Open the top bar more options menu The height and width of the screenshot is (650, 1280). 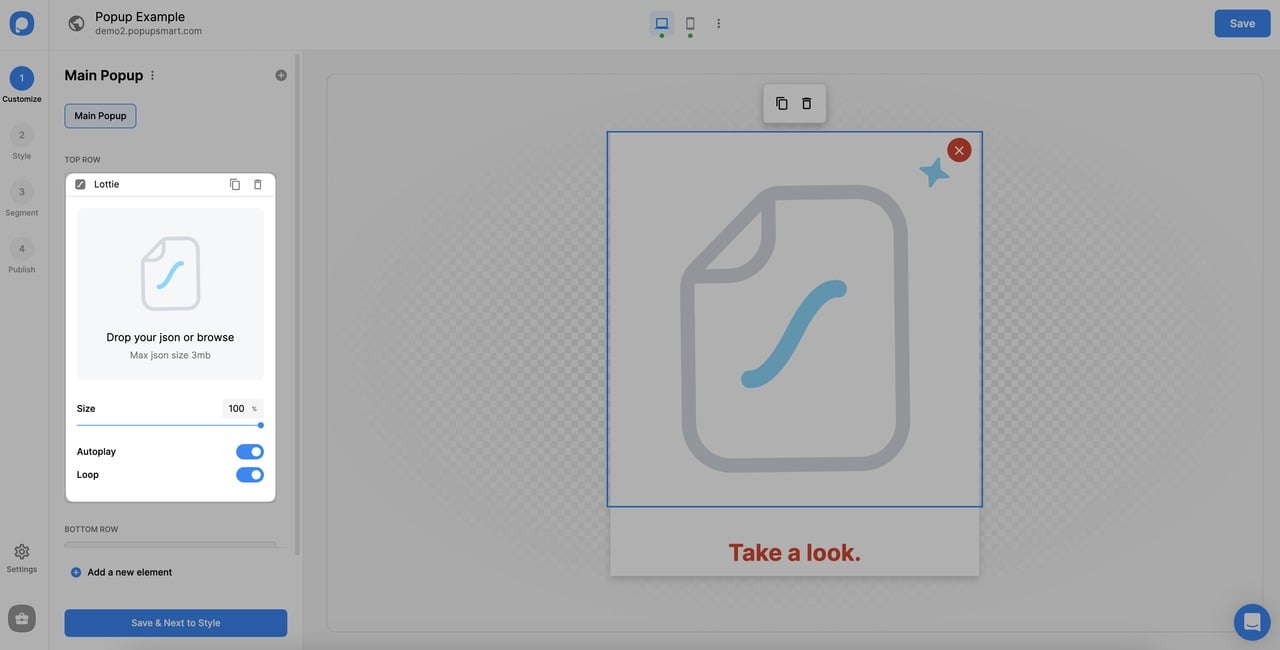(718, 23)
